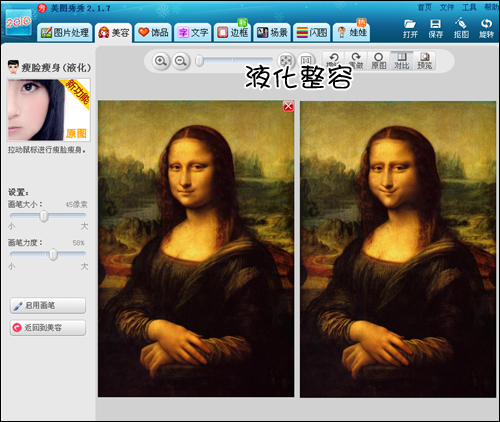Click the 45像素 brush size value
500x422 pixels.
pos(76,204)
